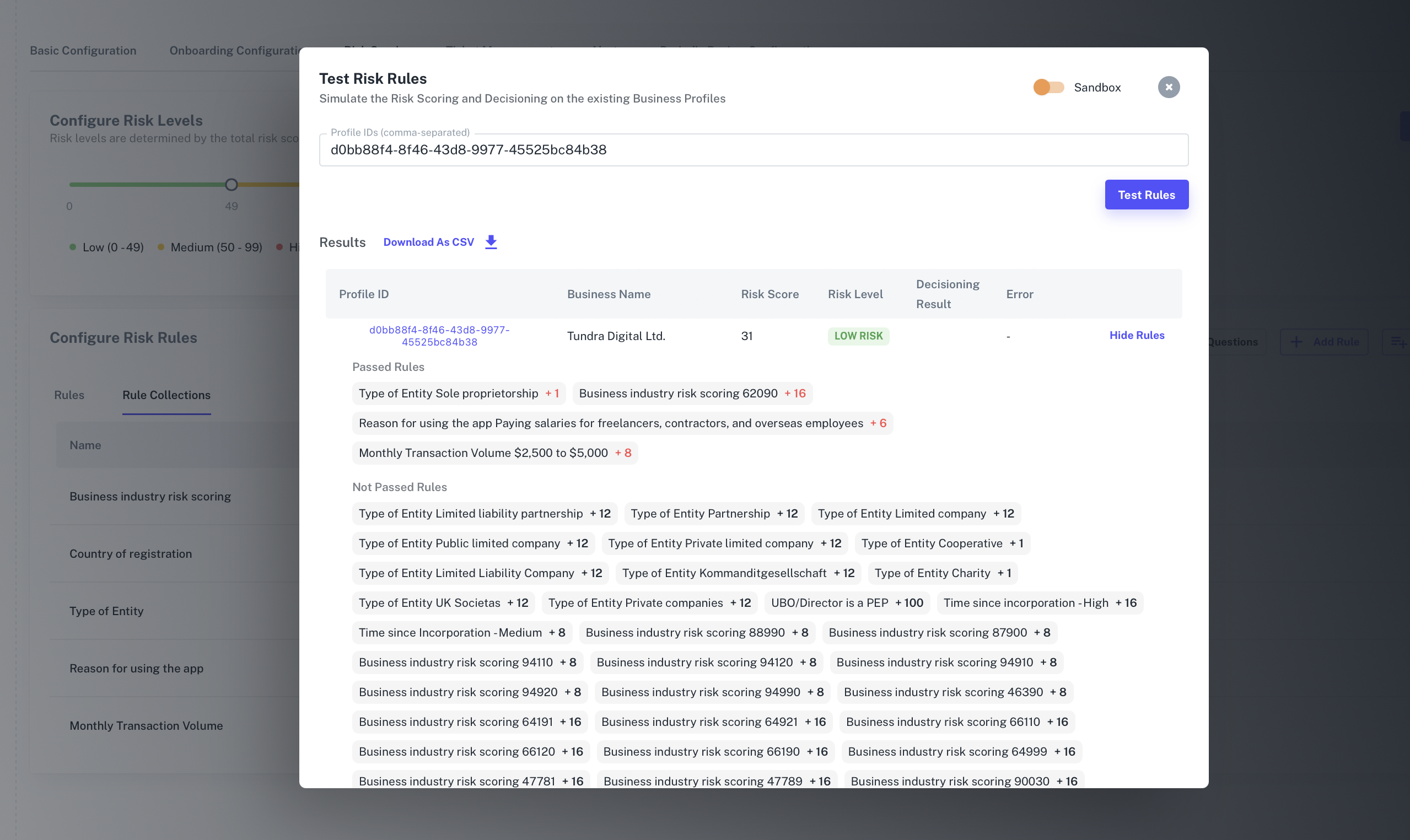Click Type of Entity Kommanditgesellschaft chip
This screenshot has width=1410, height=840.
point(738,573)
